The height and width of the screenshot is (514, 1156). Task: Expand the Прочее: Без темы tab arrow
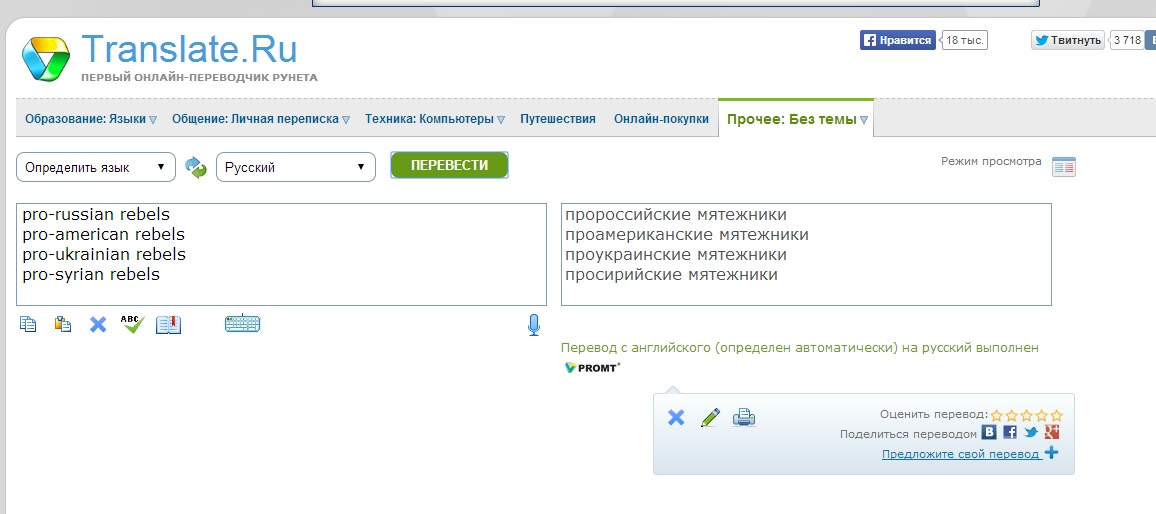pyautogui.click(x=864, y=119)
